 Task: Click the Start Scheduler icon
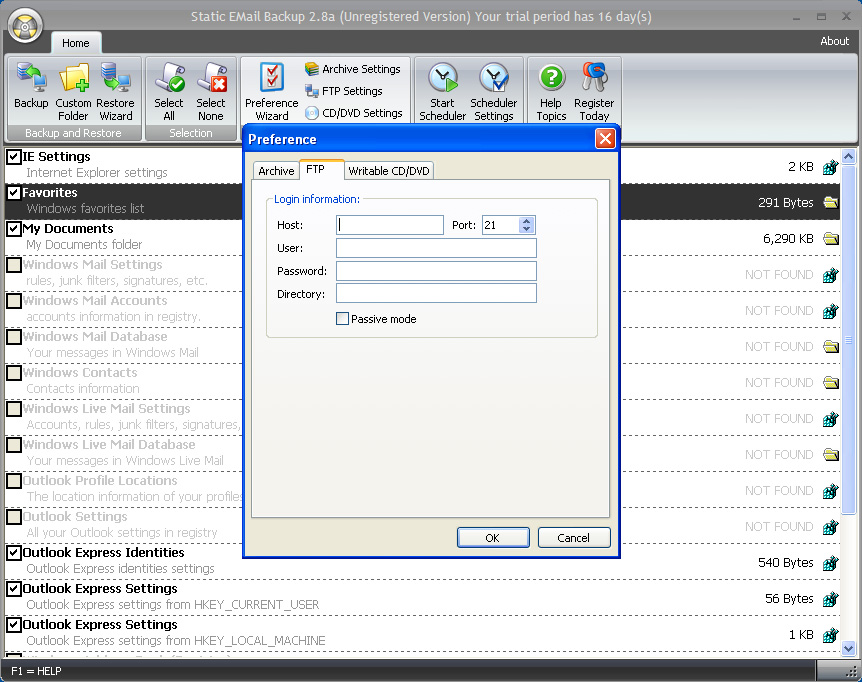(442, 88)
